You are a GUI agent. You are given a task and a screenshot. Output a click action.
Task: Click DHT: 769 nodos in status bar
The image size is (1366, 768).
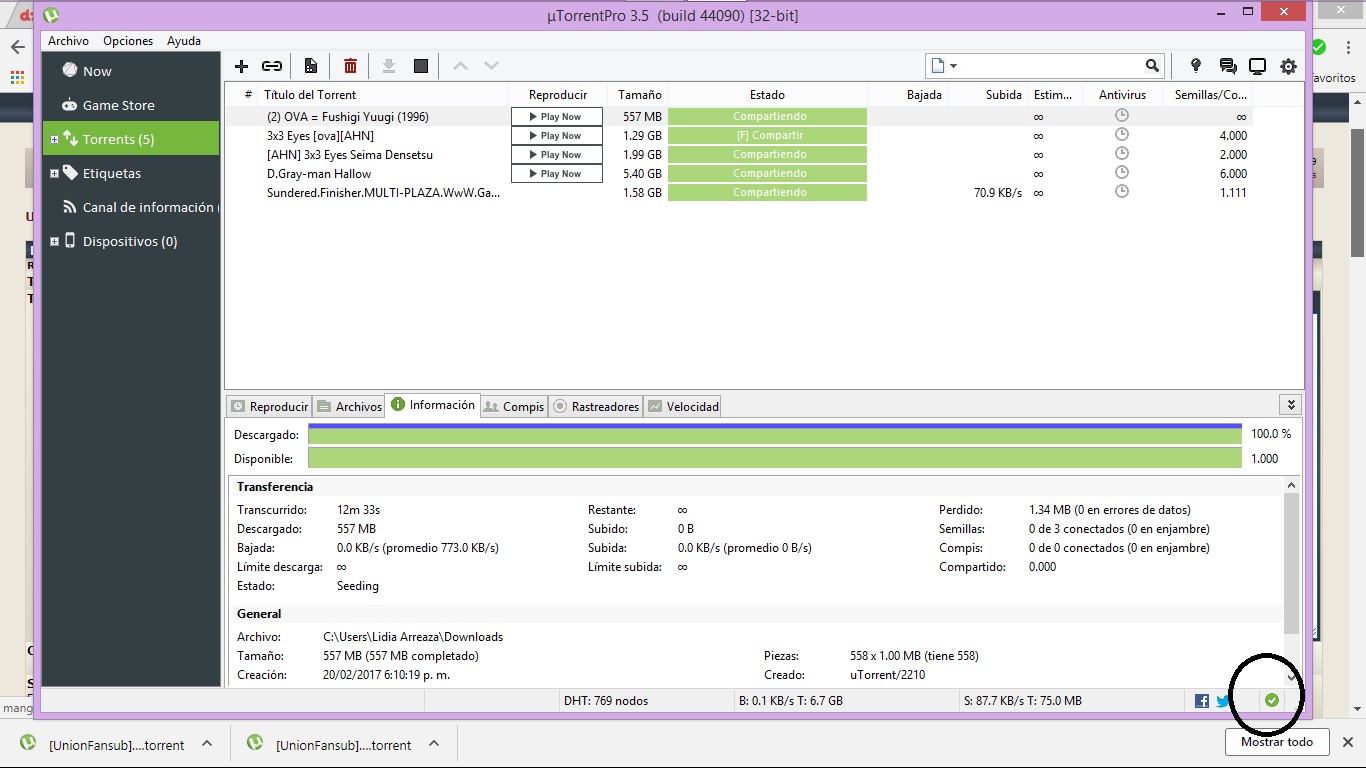tap(606, 701)
